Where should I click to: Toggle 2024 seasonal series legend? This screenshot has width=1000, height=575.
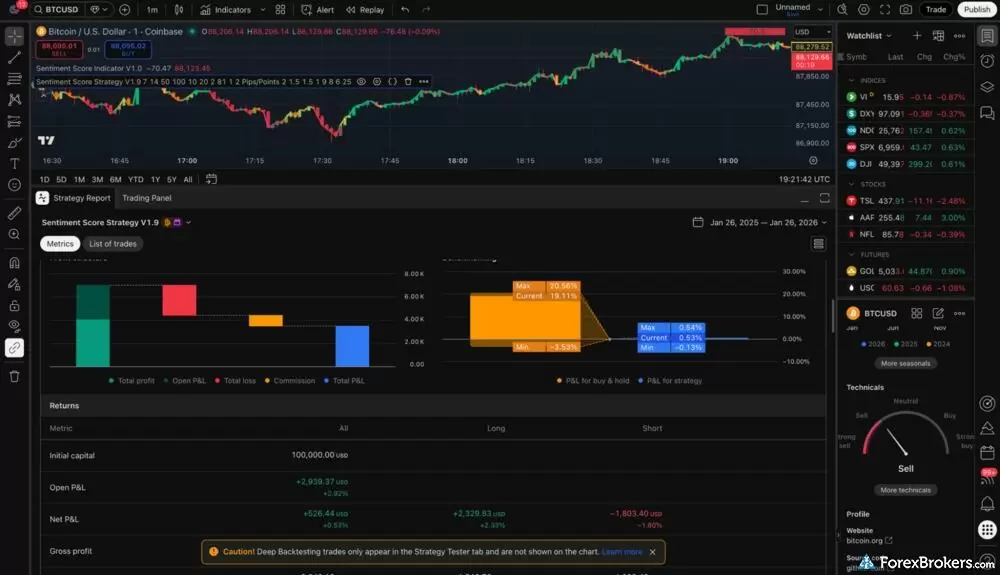938,344
